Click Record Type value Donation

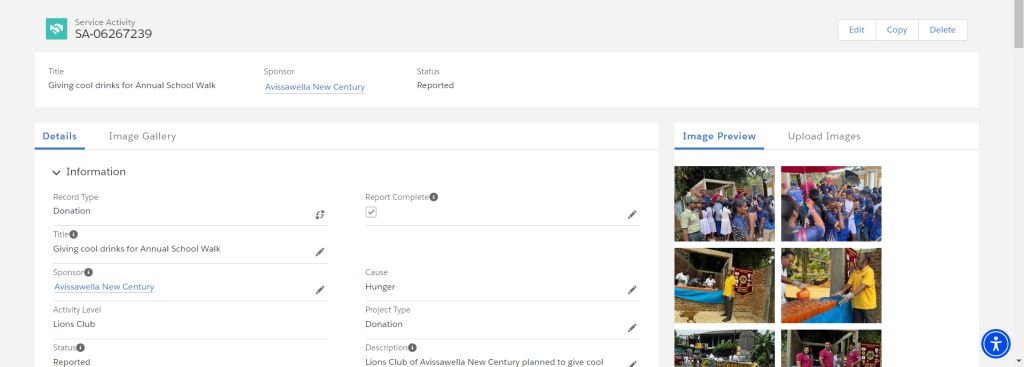point(72,211)
